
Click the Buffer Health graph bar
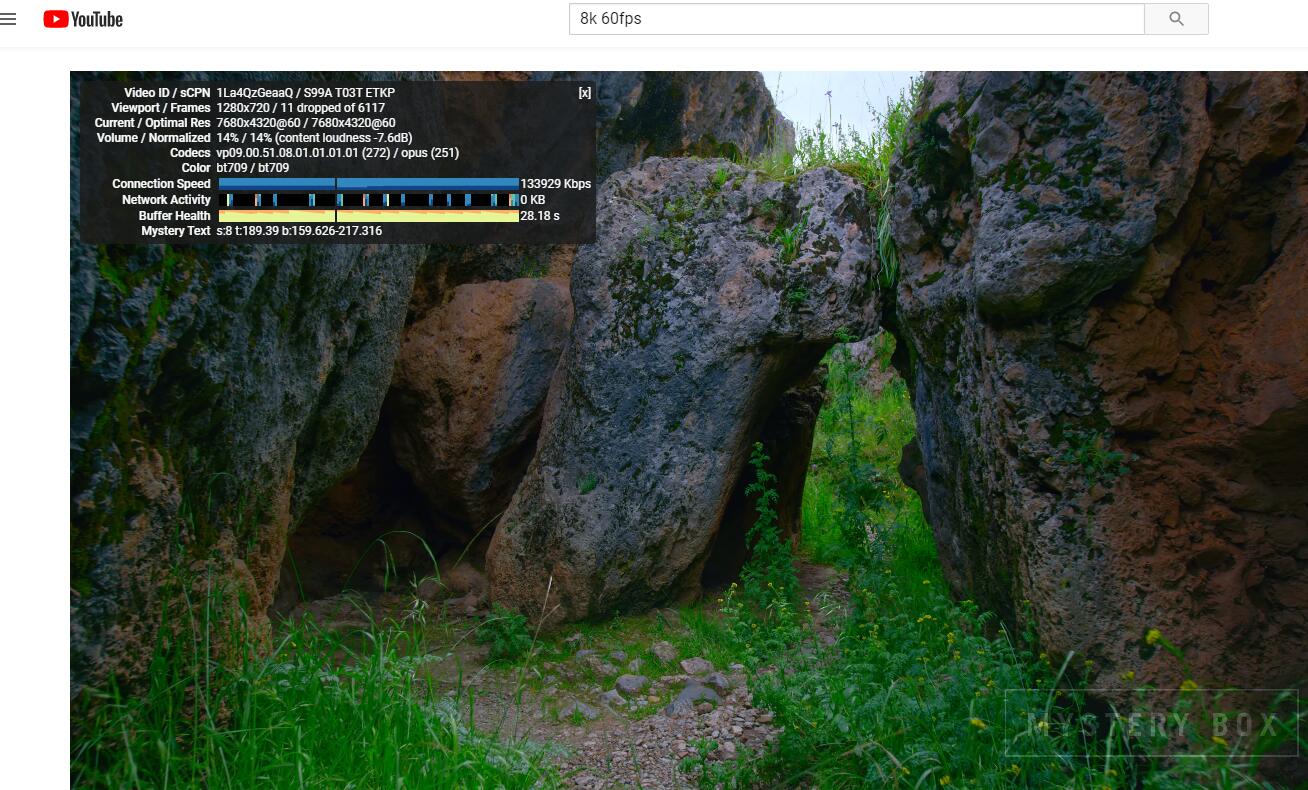point(368,216)
